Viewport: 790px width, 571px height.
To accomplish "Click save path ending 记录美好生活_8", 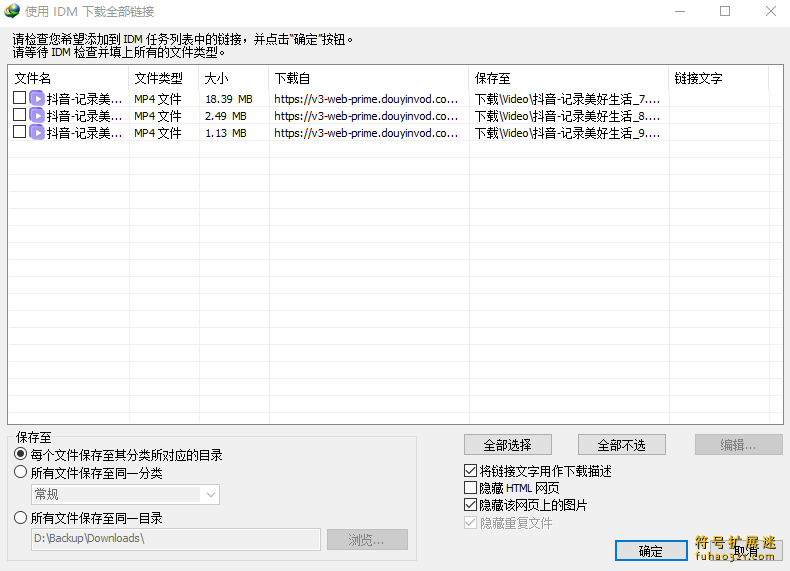I will click(x=567, y=116).
